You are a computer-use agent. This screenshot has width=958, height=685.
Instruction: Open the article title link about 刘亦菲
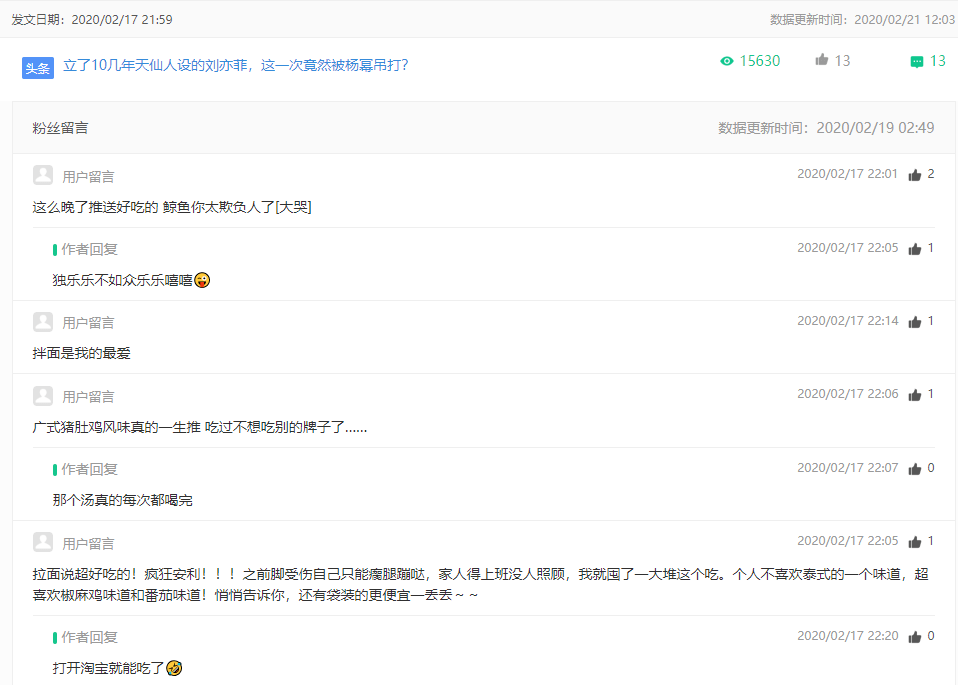pyautogui.click(x=235, y=65)
